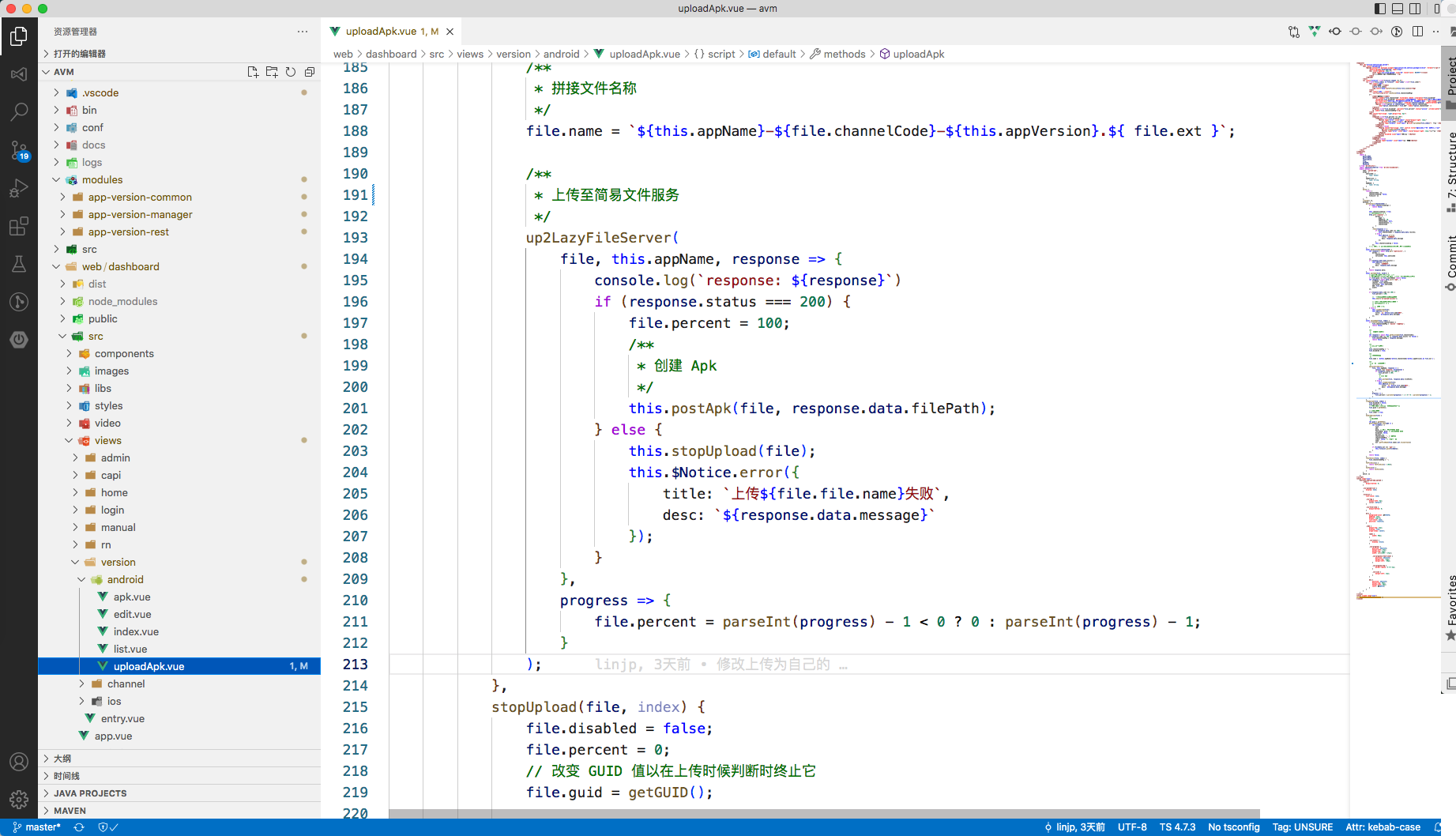Click UTF-8 encoding in status bar
This screenshot has width=1456, height=836.
point(1131,827)
